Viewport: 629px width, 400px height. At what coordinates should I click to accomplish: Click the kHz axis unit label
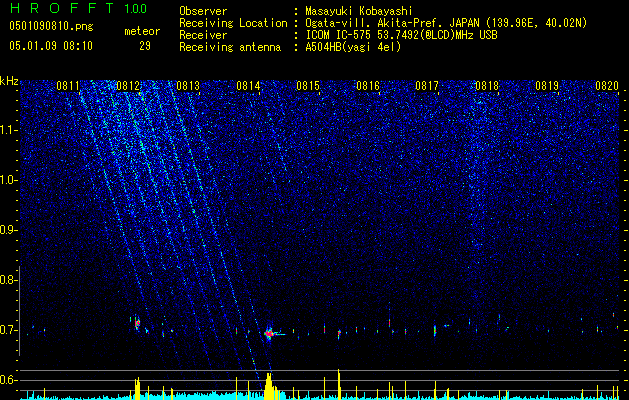pyautogui.click(x=9, y=81)
